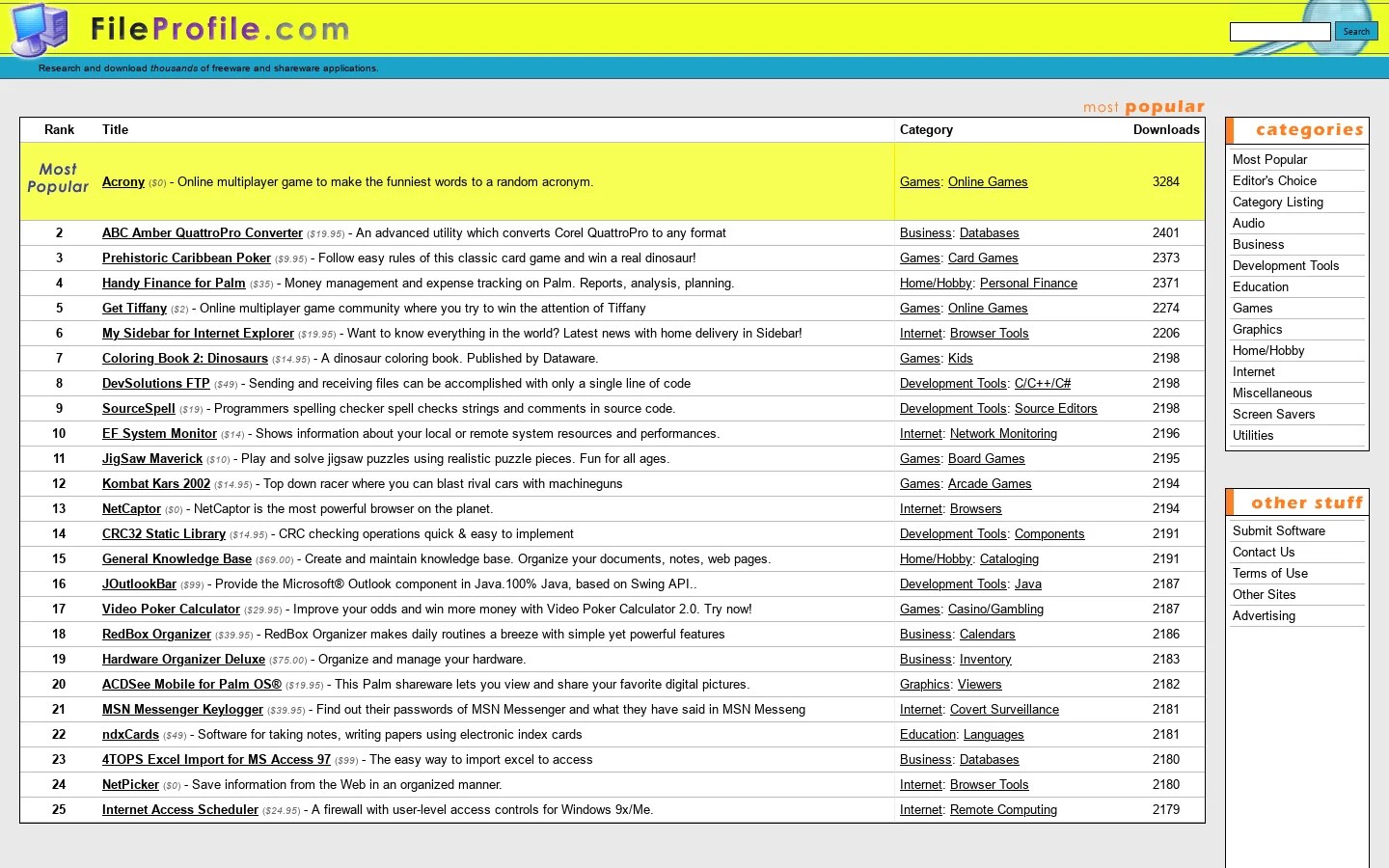1389x868 pixels.
Task: Select Home/Hobby category in sidebar
Action: (x=1268, y=351)
